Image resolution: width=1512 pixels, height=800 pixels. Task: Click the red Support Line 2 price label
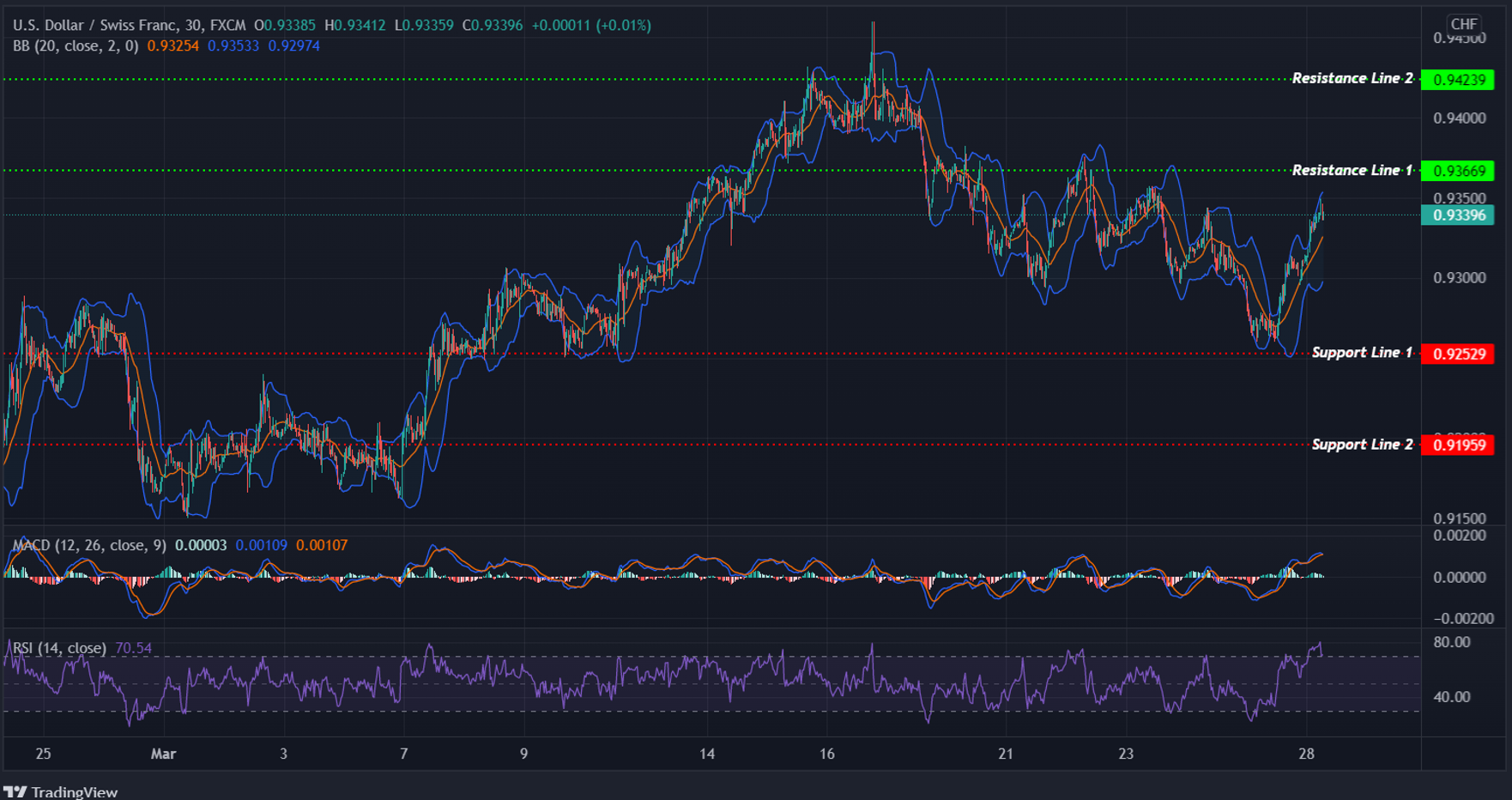pos(1459,445)
